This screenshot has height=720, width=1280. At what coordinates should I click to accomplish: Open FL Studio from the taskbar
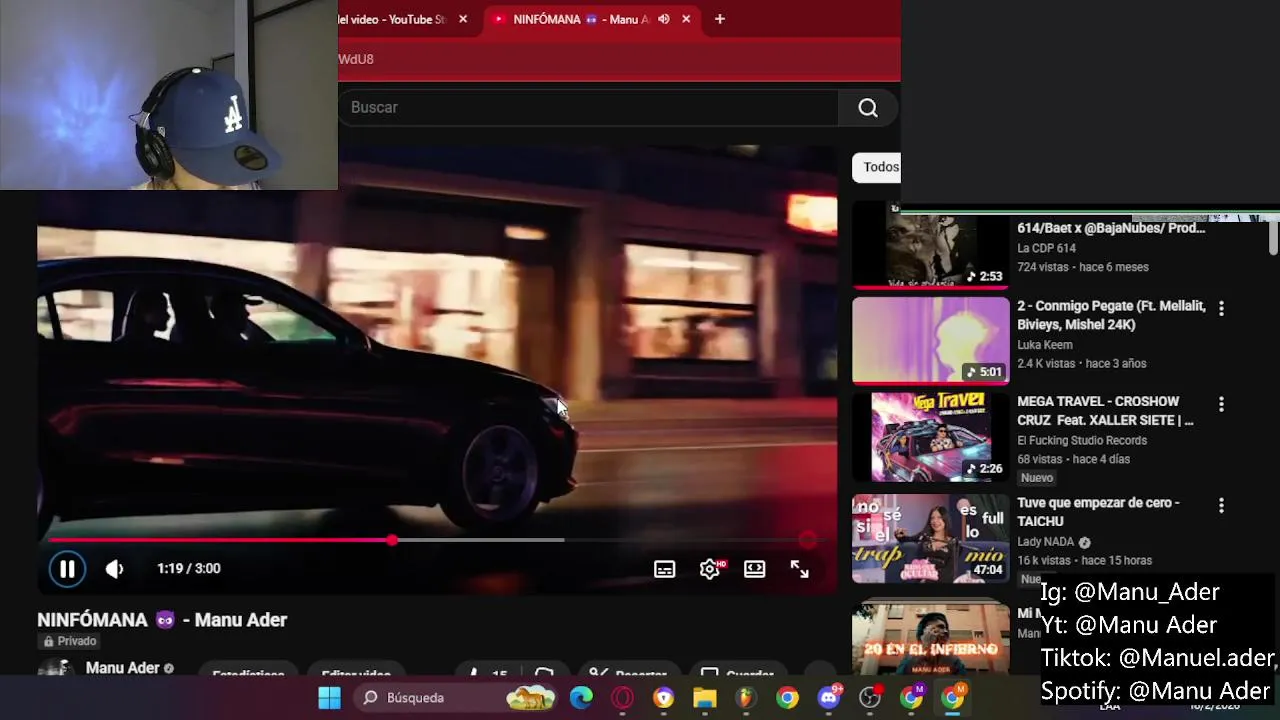coord(746,698)
